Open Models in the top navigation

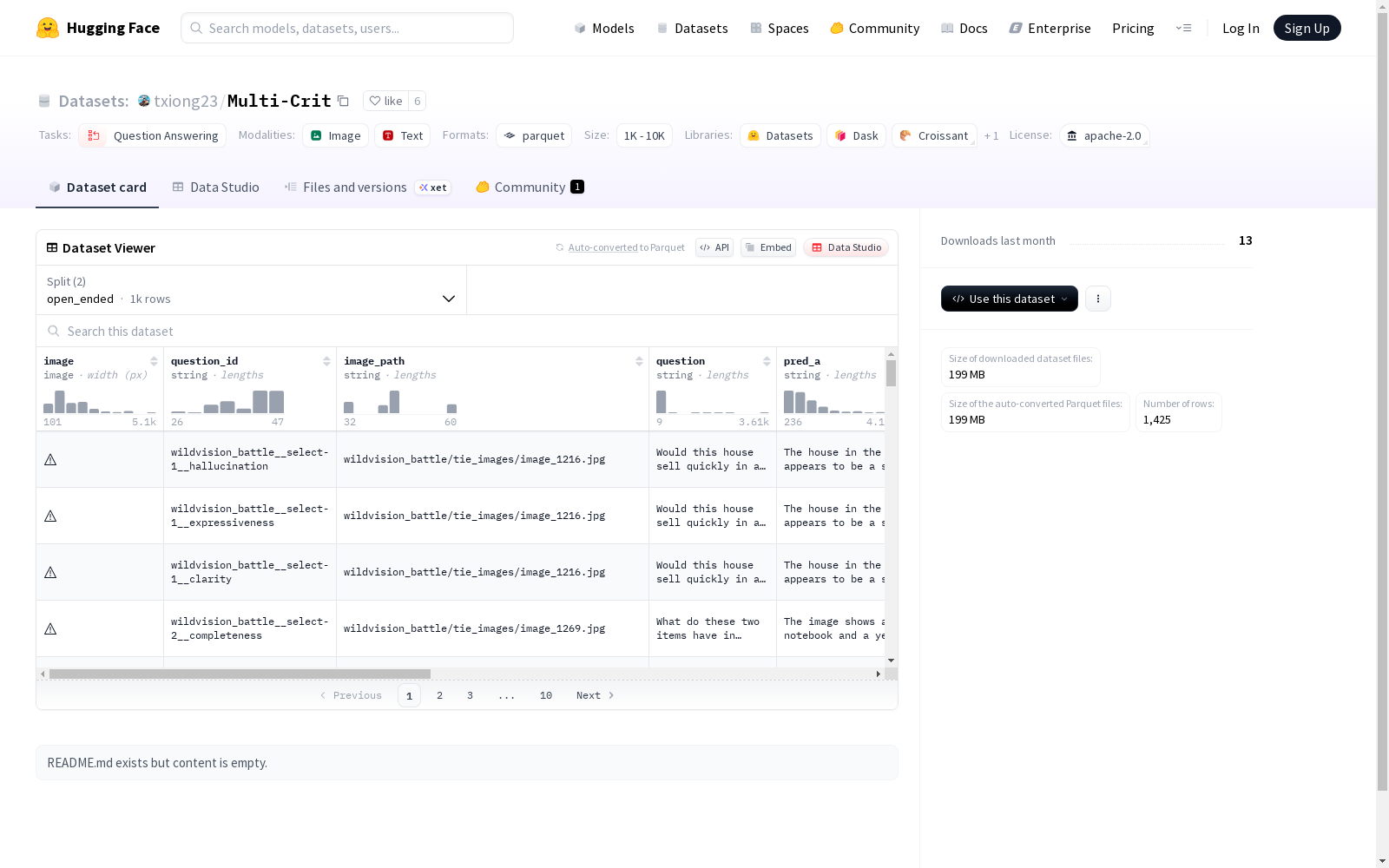pos(604,28)
